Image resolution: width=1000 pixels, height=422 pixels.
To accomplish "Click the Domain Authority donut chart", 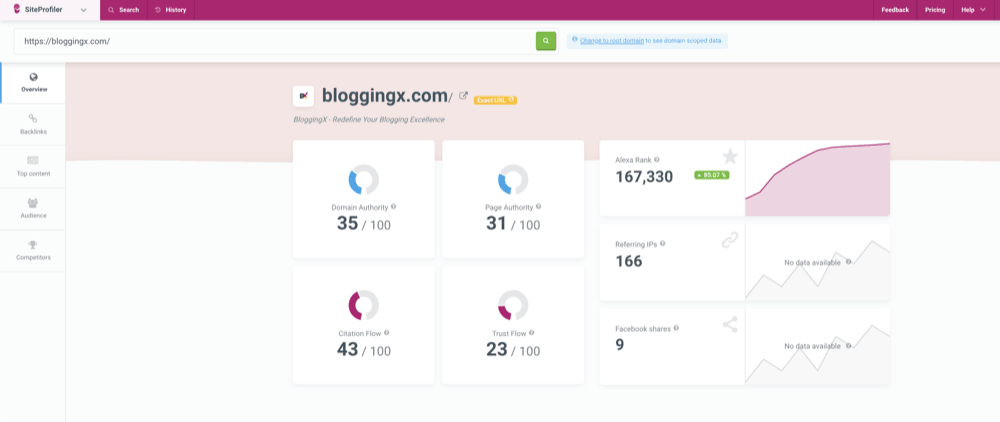I will pos(364,180).
